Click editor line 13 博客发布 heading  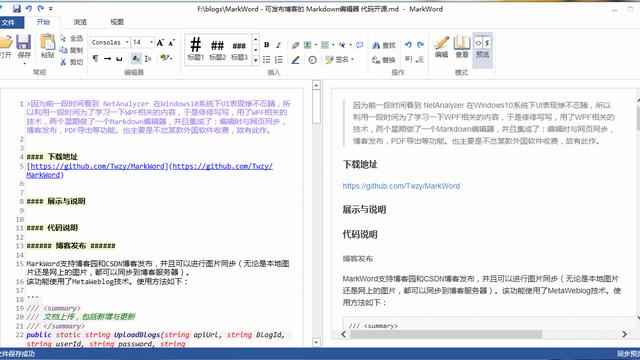pyautogui.click(x=71, y=246)
